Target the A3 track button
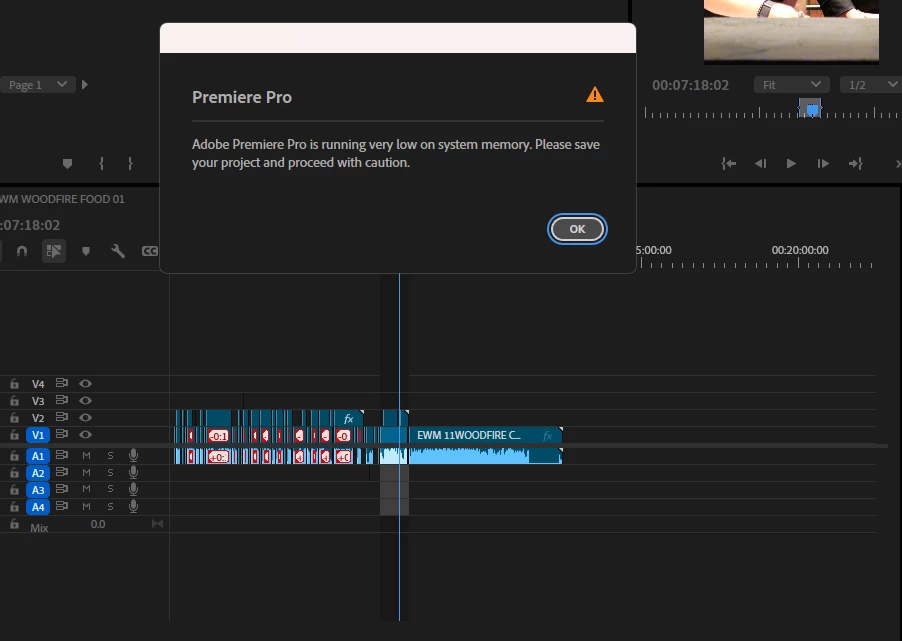 click(37, 490)
